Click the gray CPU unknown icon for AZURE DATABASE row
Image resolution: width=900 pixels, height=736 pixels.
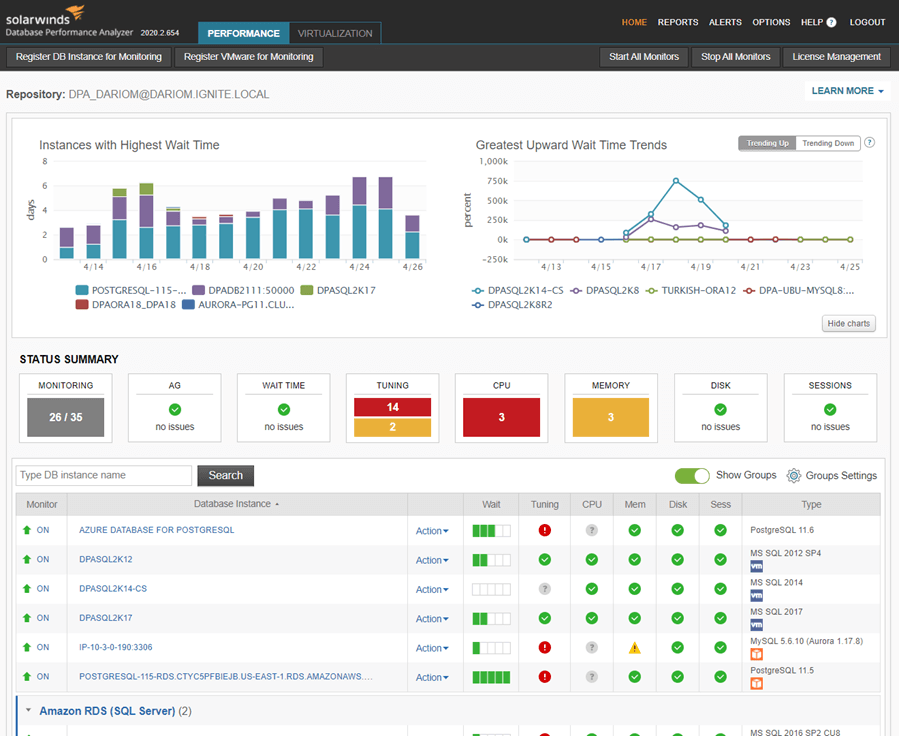(x=592, y=530)
